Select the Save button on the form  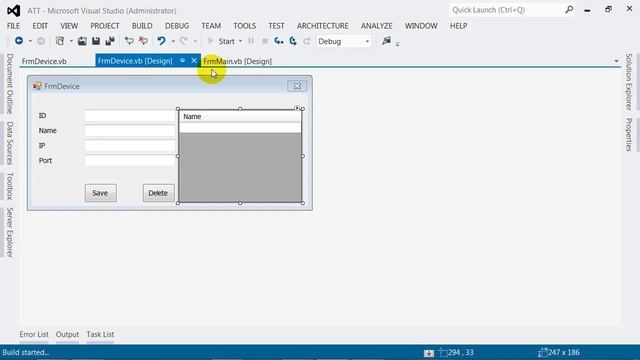click(x=100, y=193)
